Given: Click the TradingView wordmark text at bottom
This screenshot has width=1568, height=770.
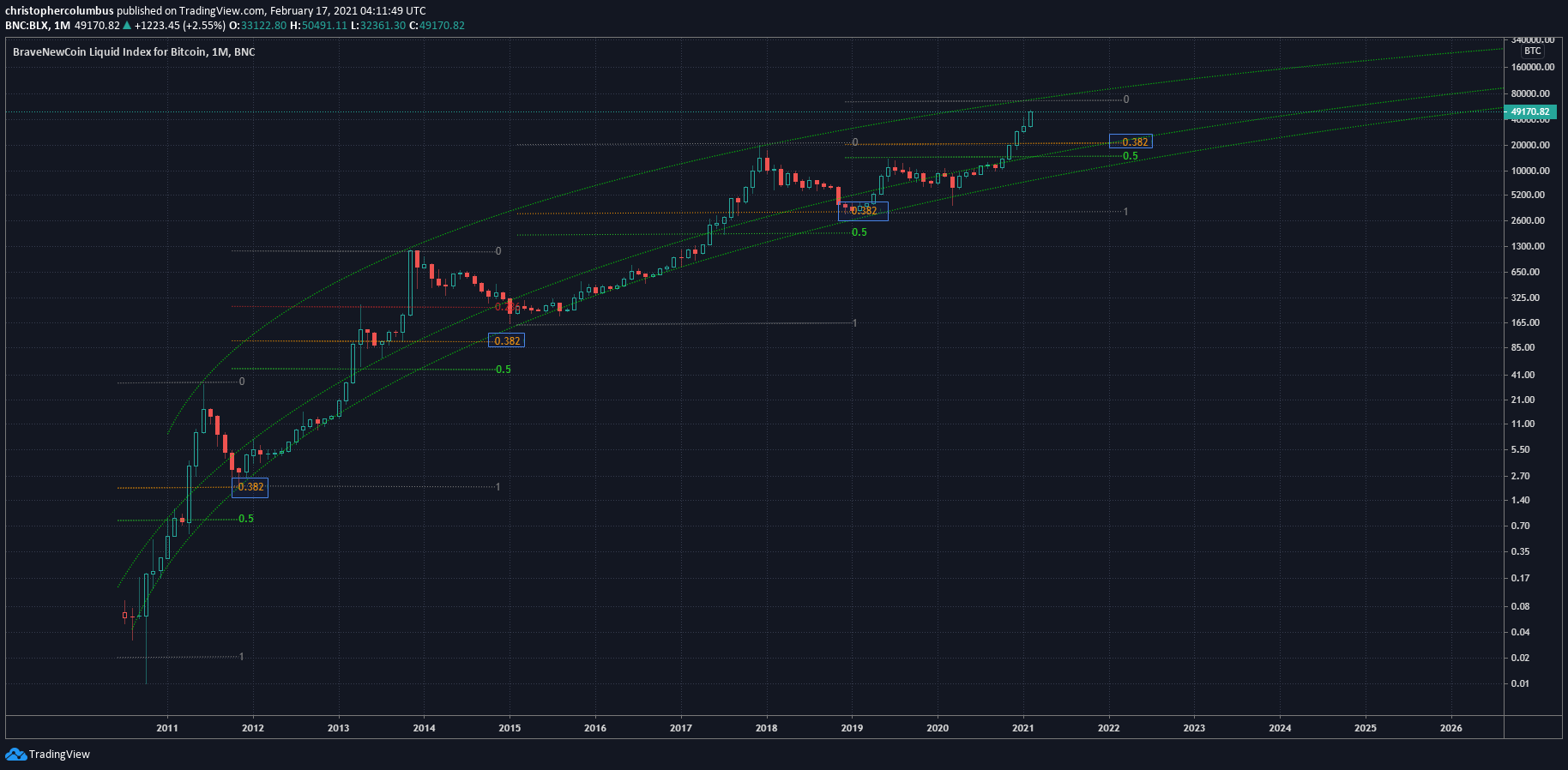Looking at the screenshot, I should tap(59, 755).
